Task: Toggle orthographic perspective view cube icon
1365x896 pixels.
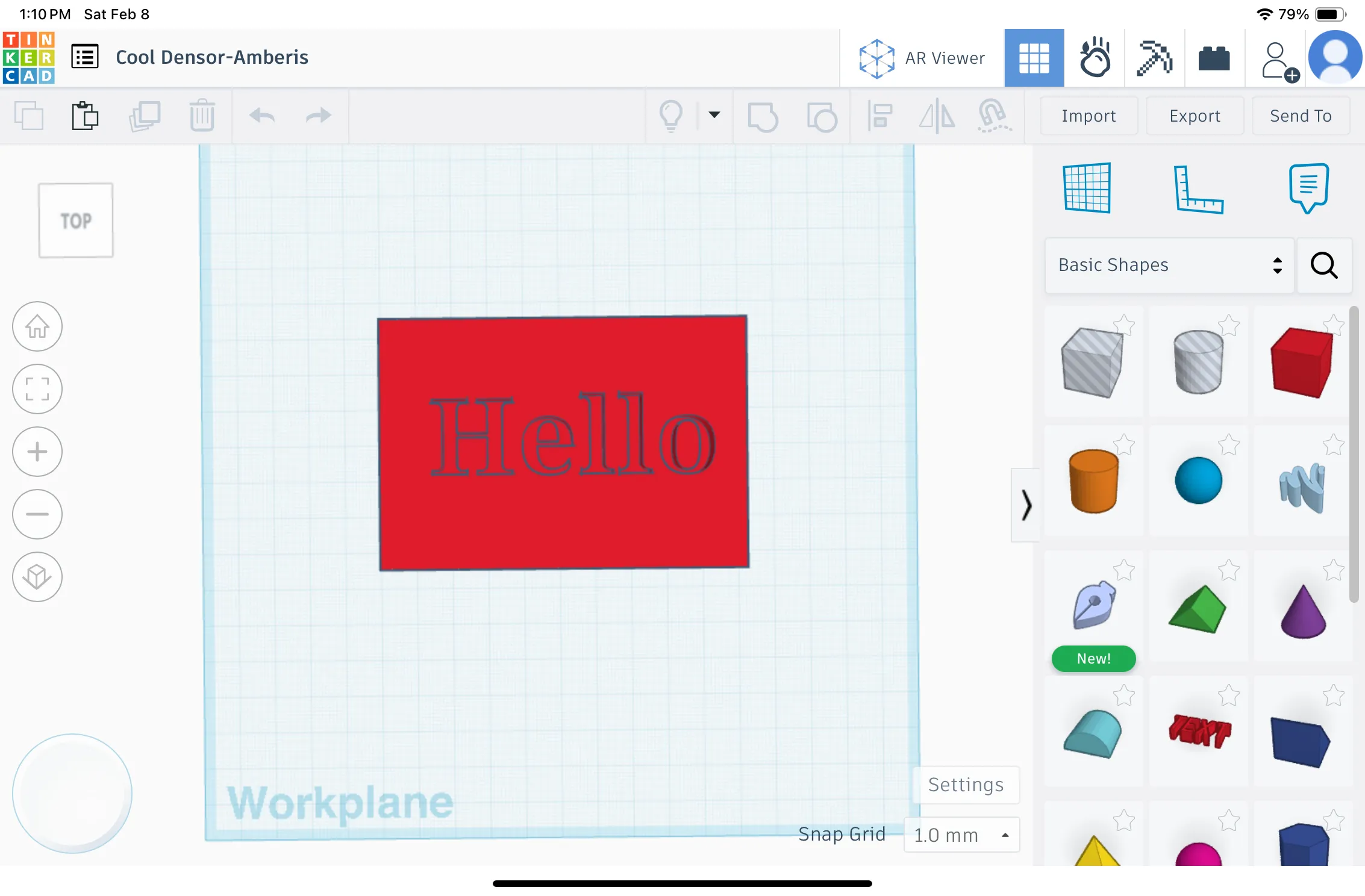Action: pyautogui.click(x=37, y=577)
